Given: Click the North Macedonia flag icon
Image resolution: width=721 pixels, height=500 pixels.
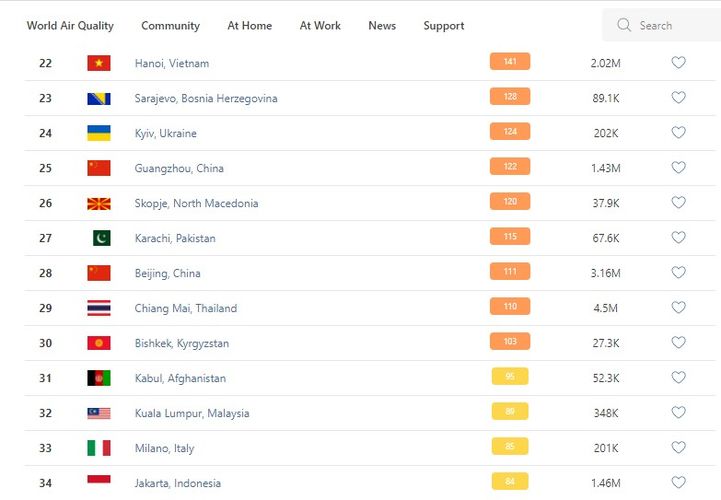Looking at the screenshot, I should pyautogui.click(x=99, y=203).
